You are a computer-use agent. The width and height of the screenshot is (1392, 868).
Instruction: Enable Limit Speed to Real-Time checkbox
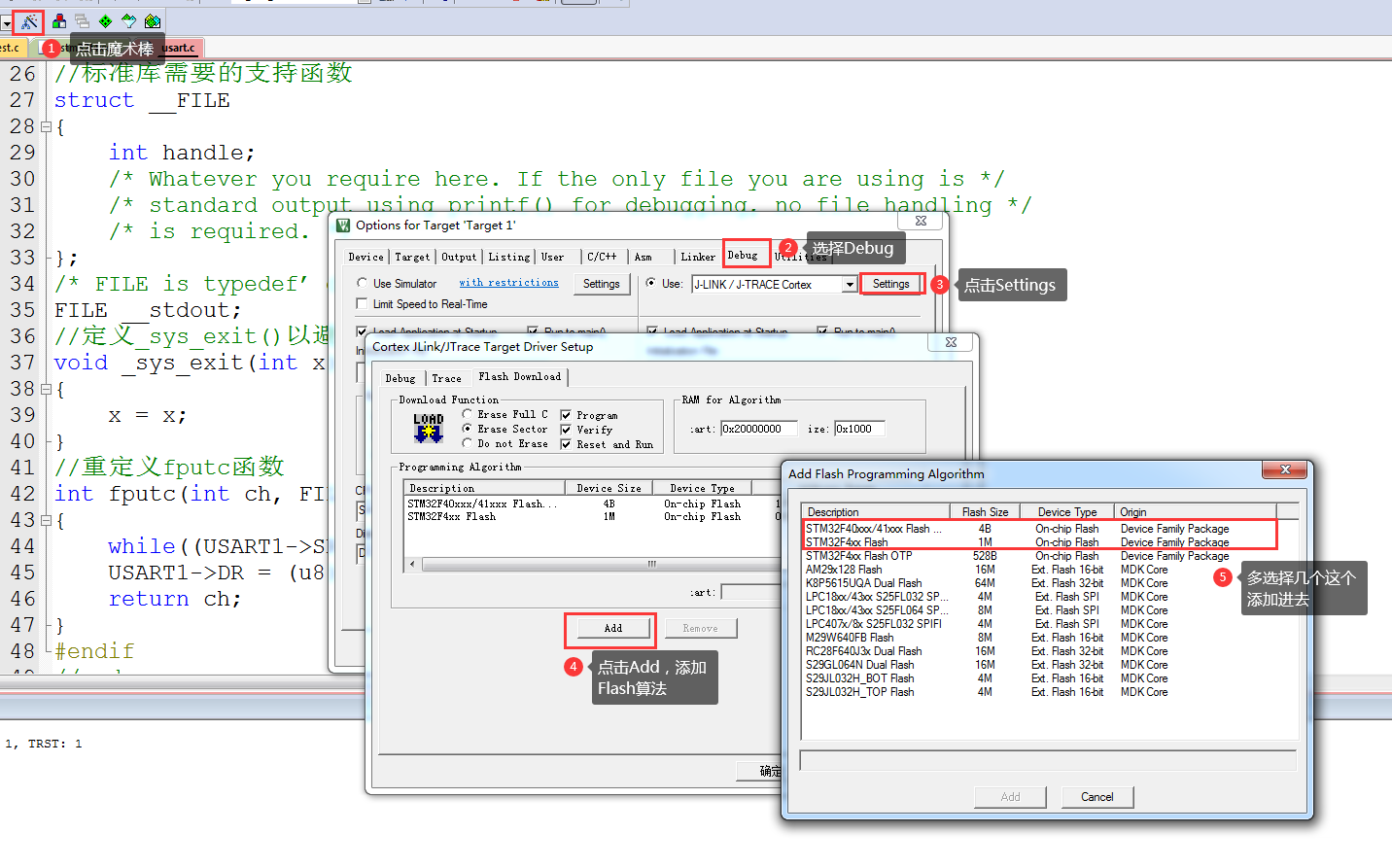[x=362, y=304]
